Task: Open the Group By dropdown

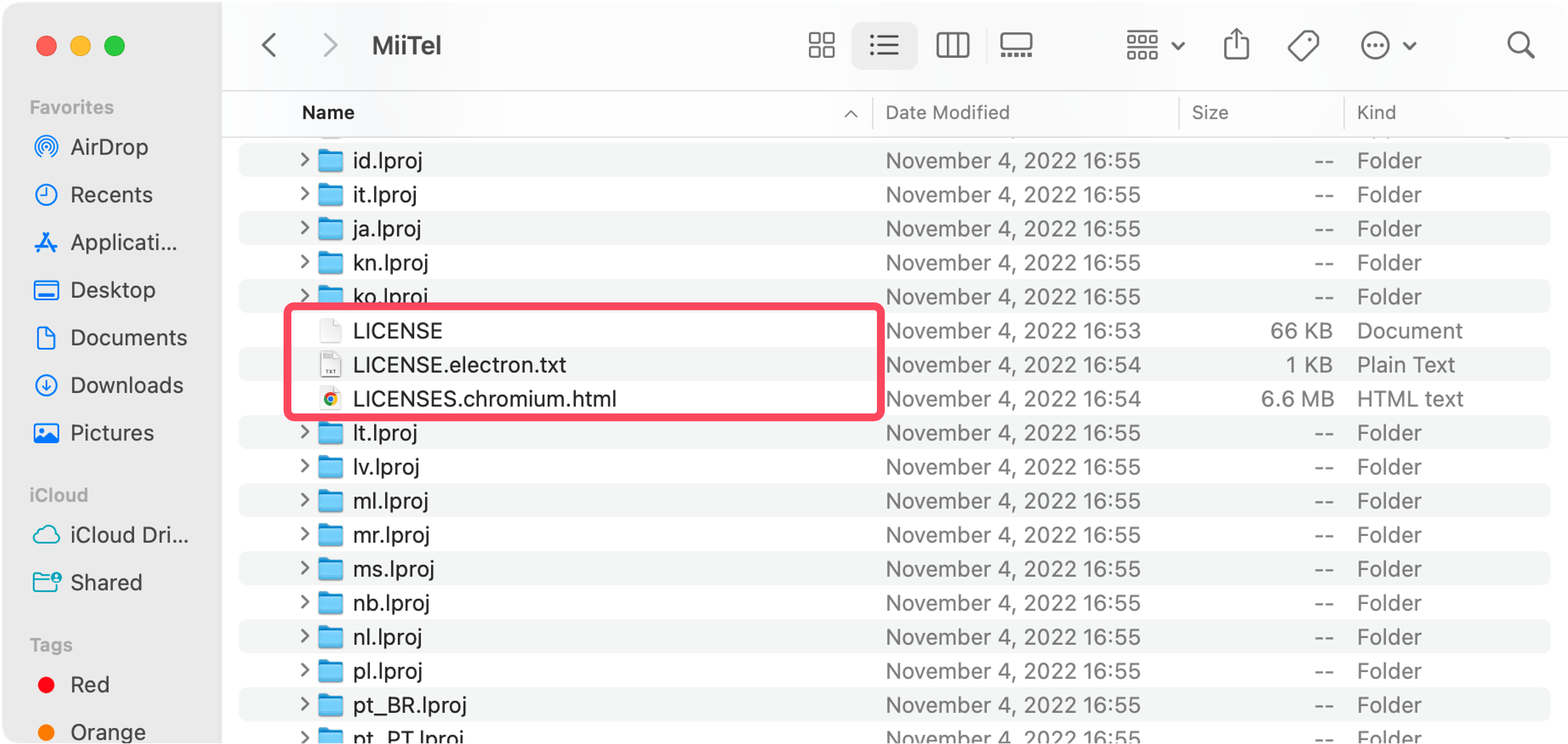Action: [x=1155, y=46]
